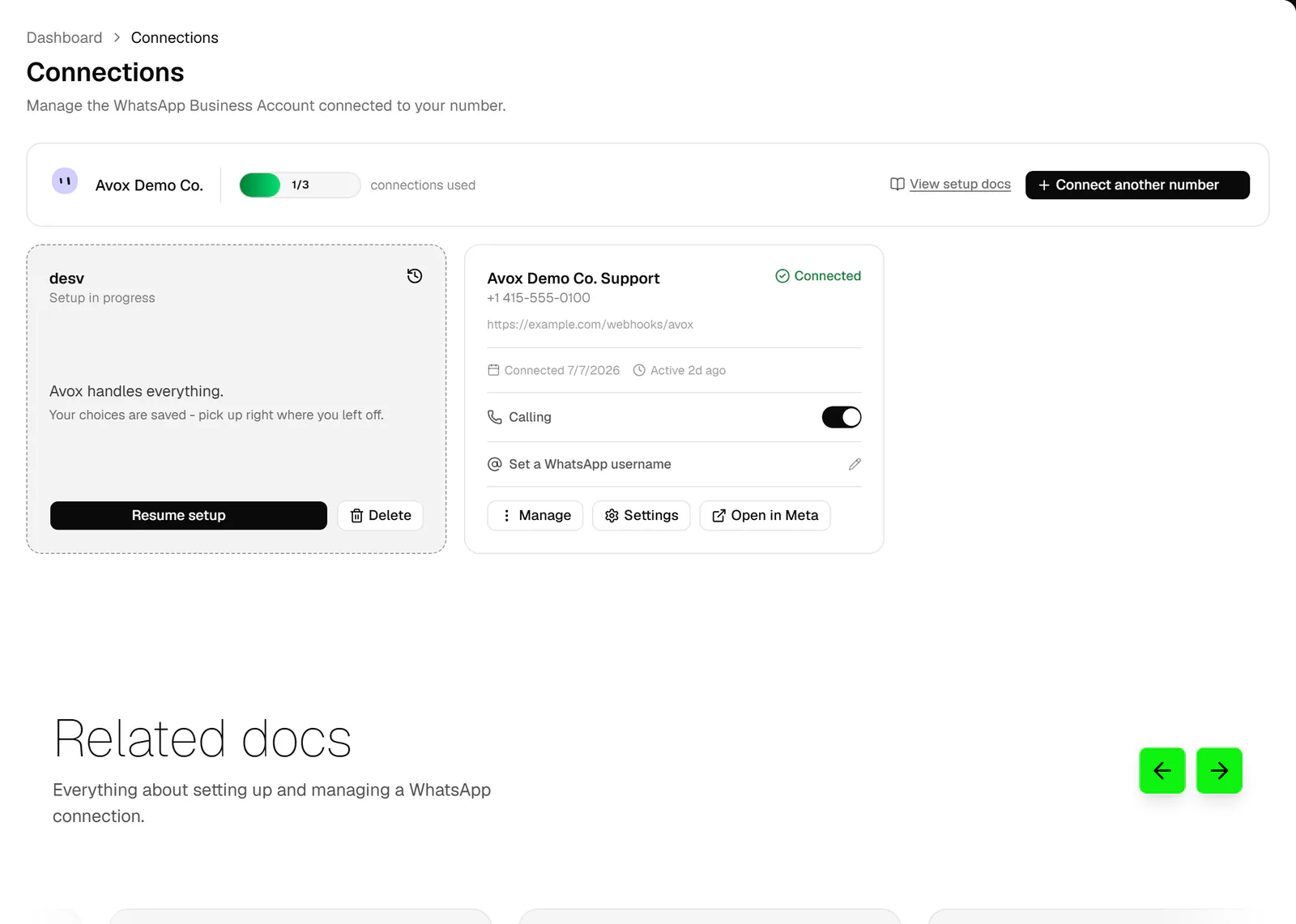This screenshot has width=1296, height=924.
Task: Open the Manage menu
Action: (x=535, y=516)
